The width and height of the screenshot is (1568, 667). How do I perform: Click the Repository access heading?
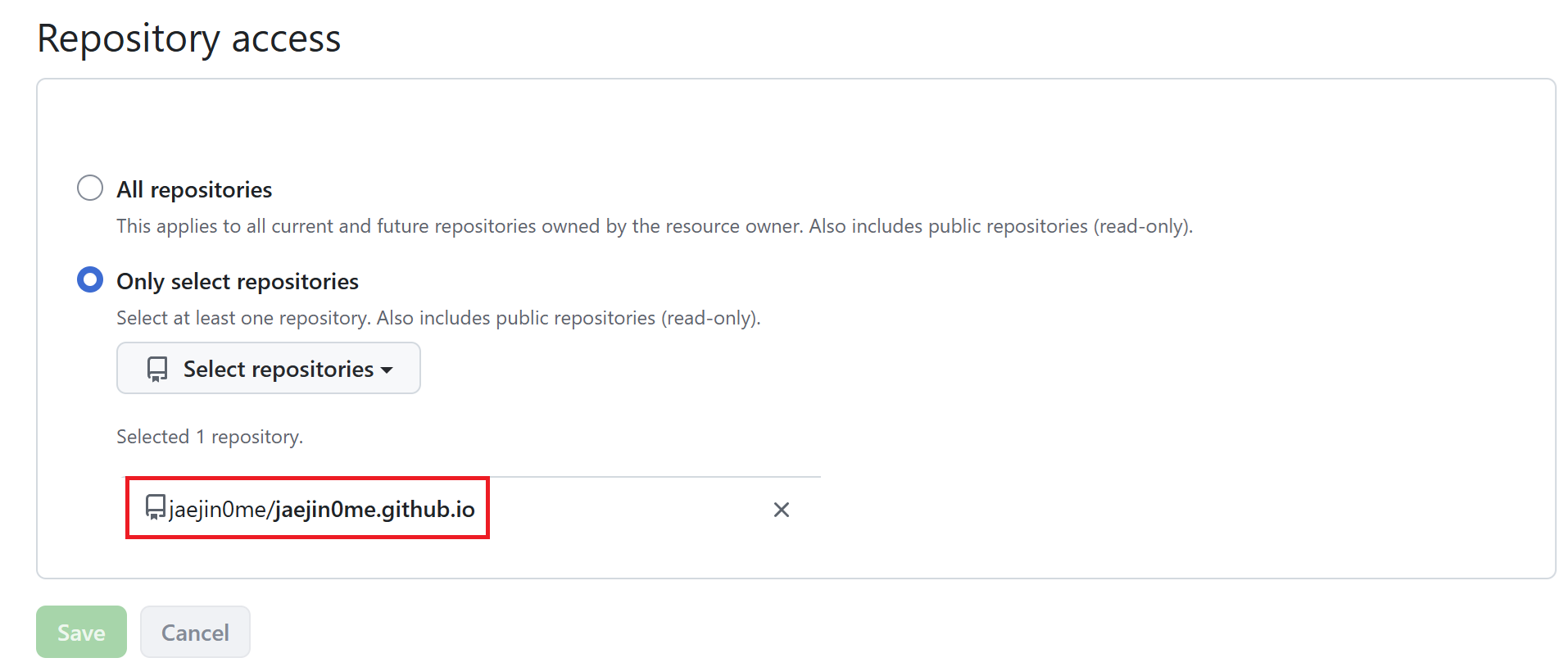(x=189, y=39)
